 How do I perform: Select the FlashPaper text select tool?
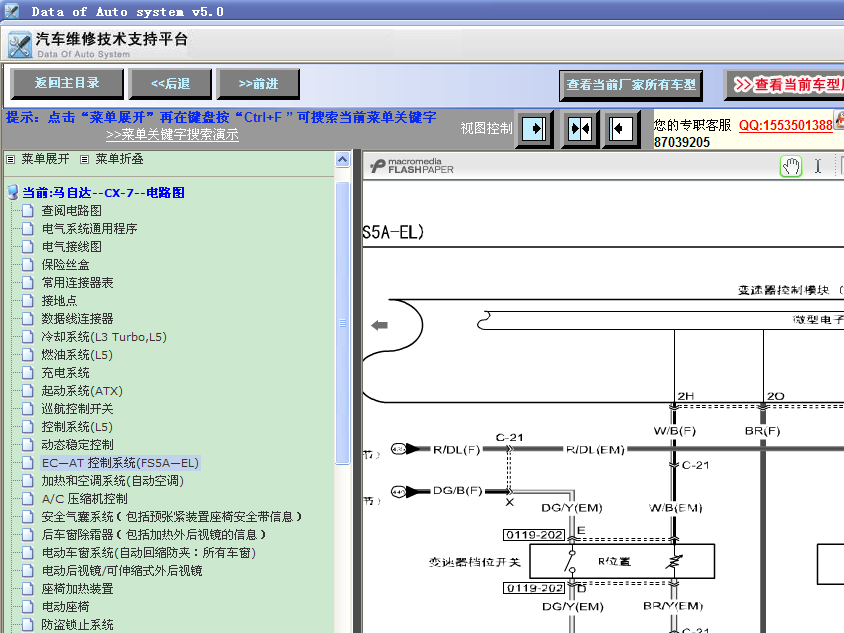(818, 166)
